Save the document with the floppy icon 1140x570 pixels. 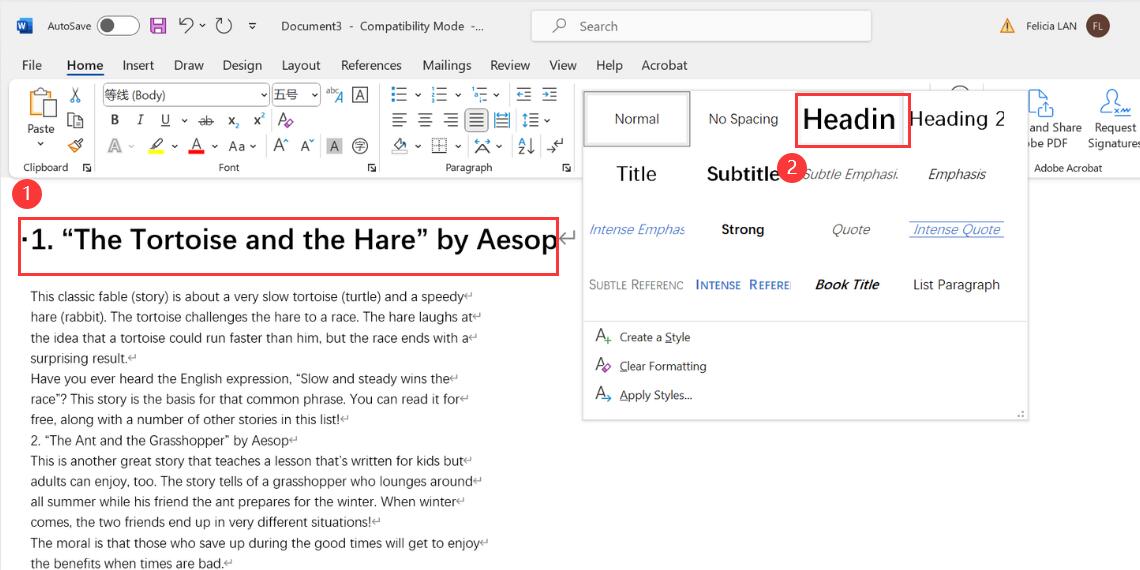pos(158,26)
